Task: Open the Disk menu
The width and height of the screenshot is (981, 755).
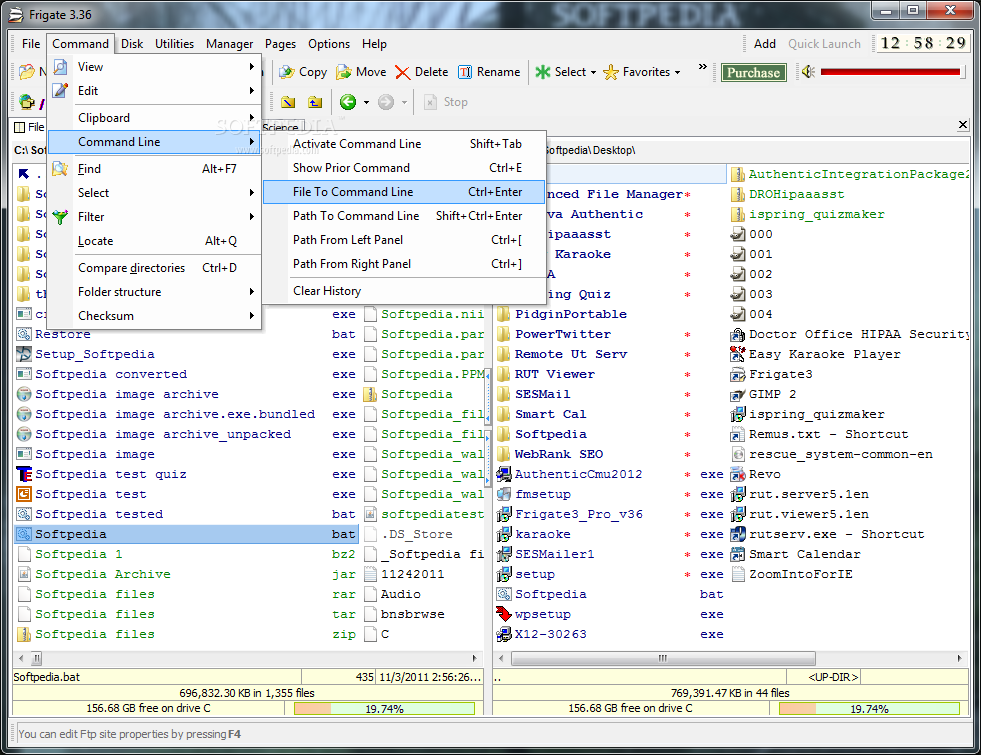Action: 132,44
